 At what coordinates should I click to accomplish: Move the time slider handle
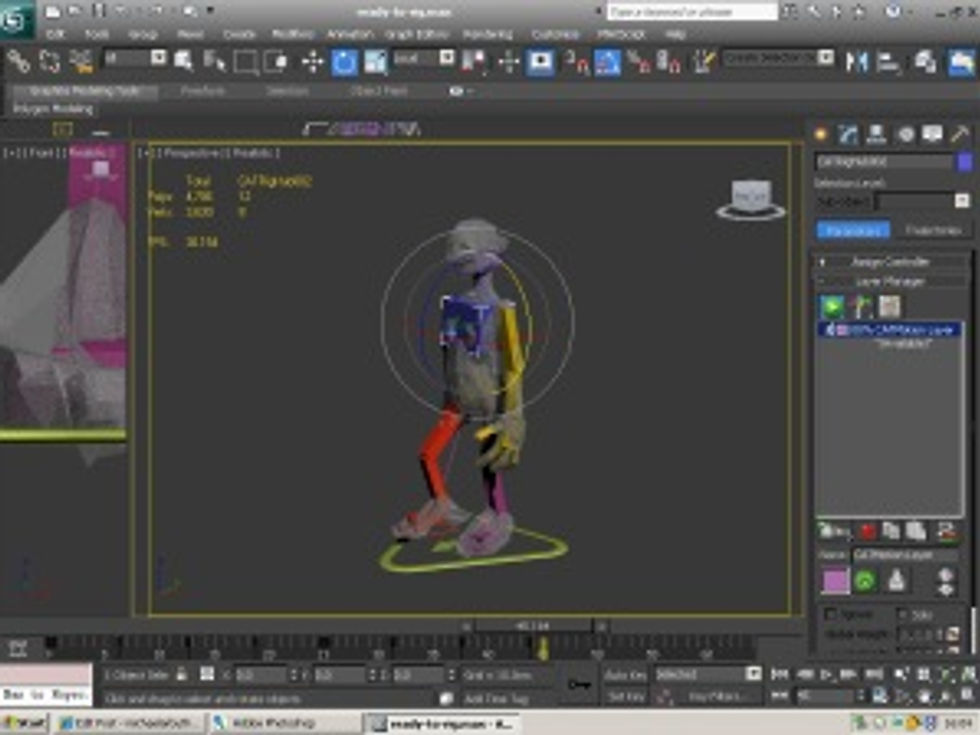pos(532,626)
